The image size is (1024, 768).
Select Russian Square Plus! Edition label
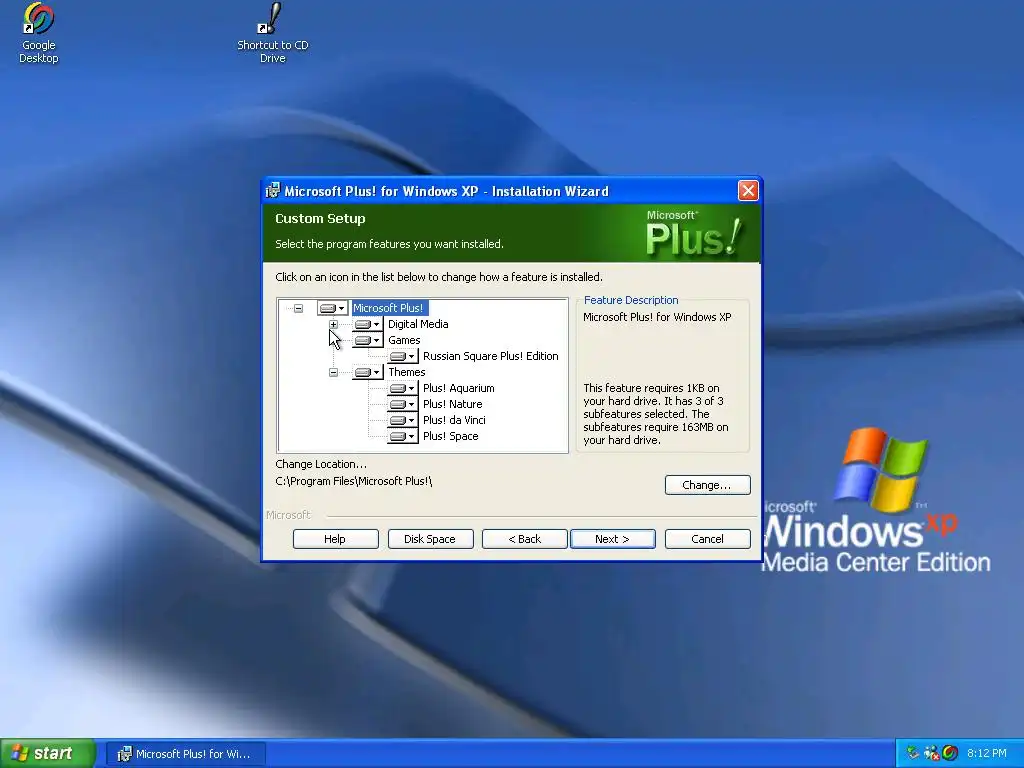490,356
